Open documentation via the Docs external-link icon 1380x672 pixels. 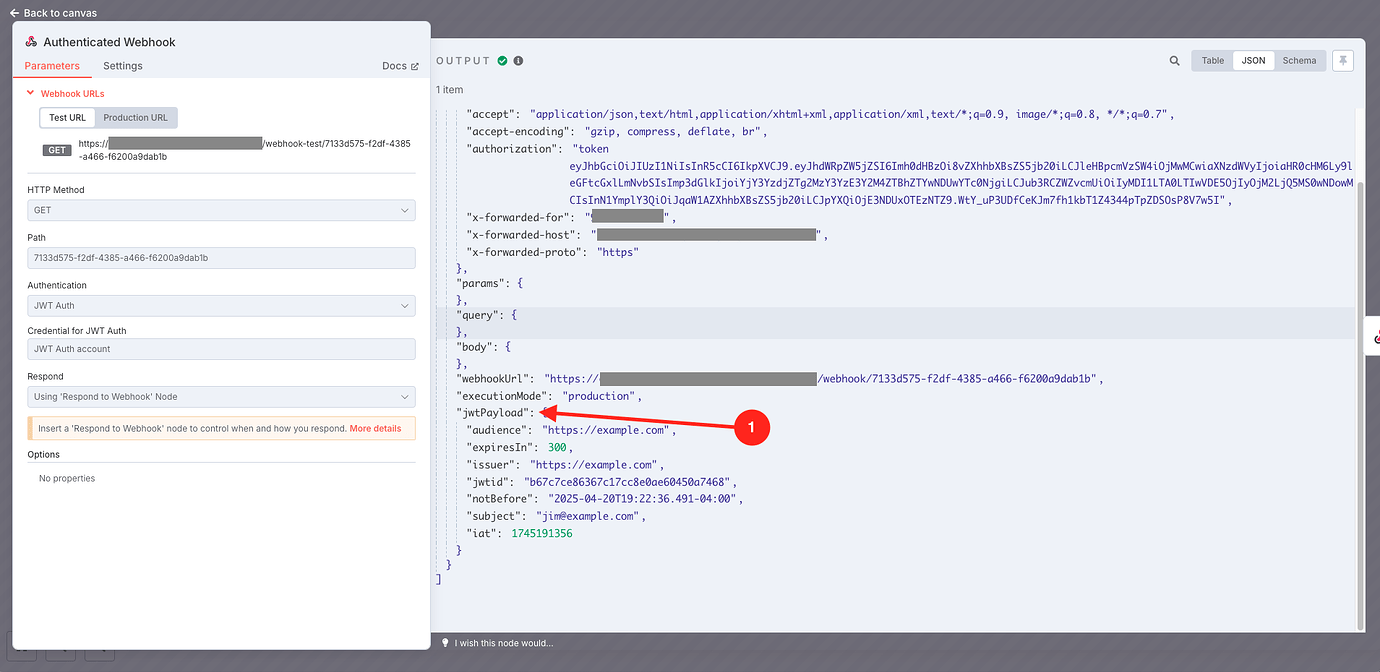point(415,65)
